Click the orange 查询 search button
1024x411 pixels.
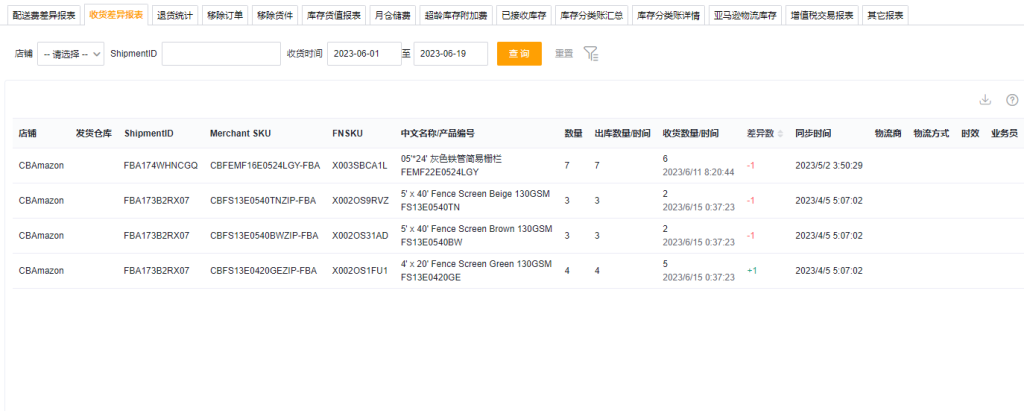point(519,54)
